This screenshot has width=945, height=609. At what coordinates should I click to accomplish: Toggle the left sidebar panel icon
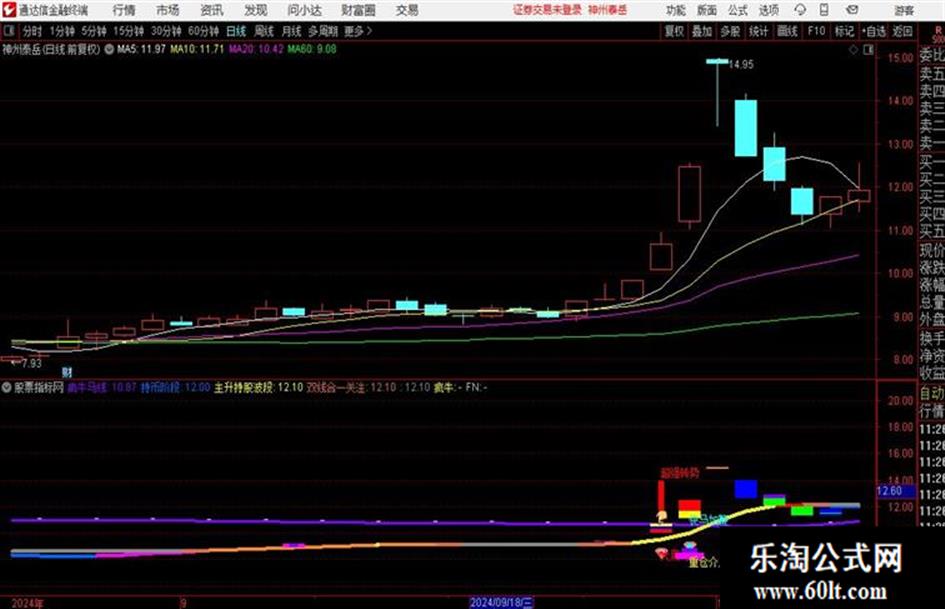9,31
